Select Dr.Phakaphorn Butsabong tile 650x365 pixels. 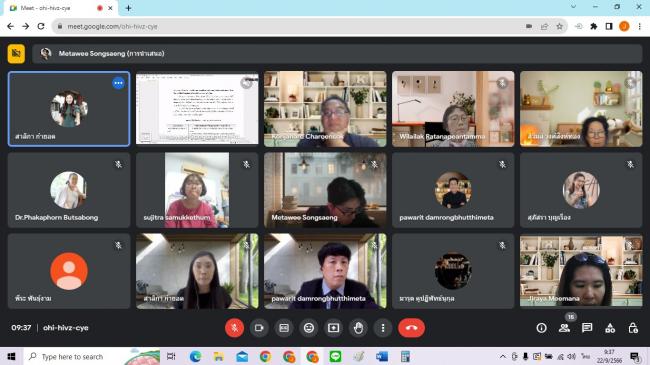tap(69, 190)
